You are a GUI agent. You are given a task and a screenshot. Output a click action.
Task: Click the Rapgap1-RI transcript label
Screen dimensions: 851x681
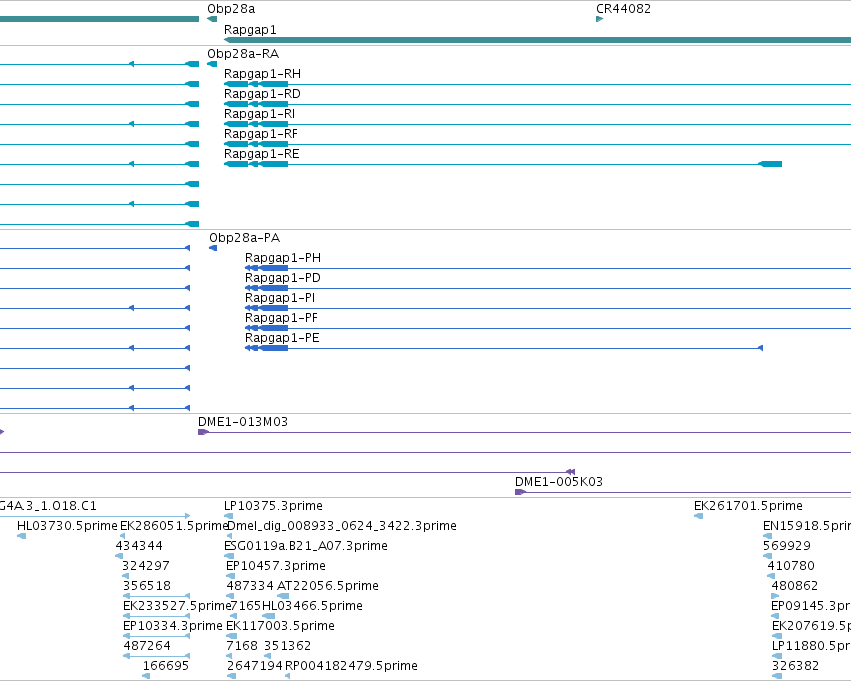pyautogui.click(x=259, y=114)
